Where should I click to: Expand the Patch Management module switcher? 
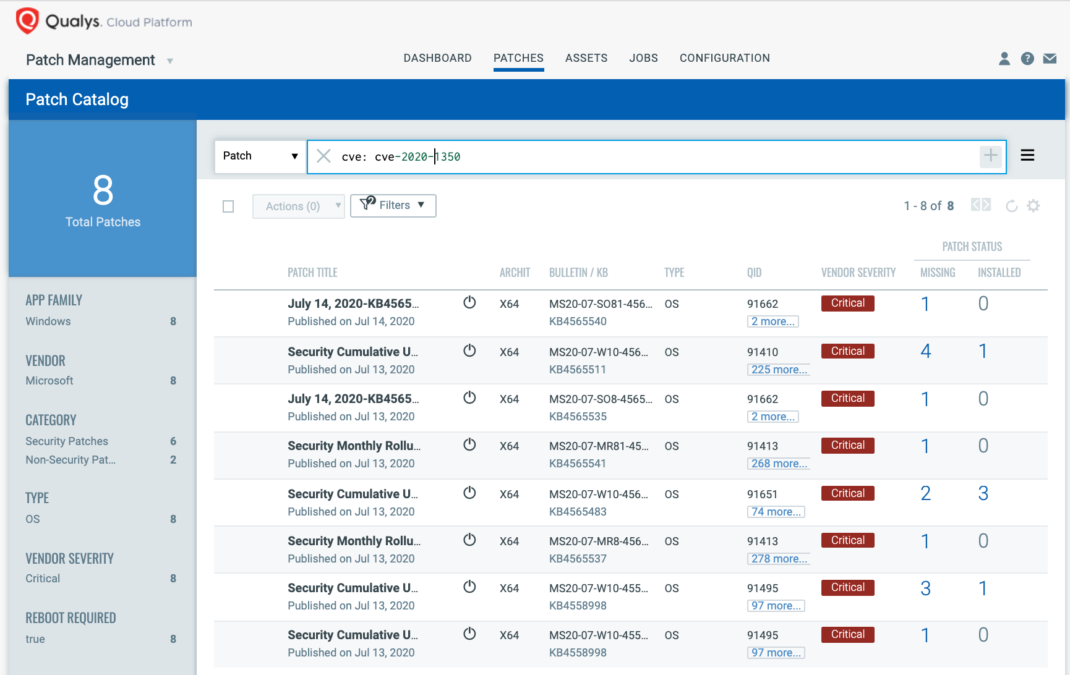(x=170, y=61)
